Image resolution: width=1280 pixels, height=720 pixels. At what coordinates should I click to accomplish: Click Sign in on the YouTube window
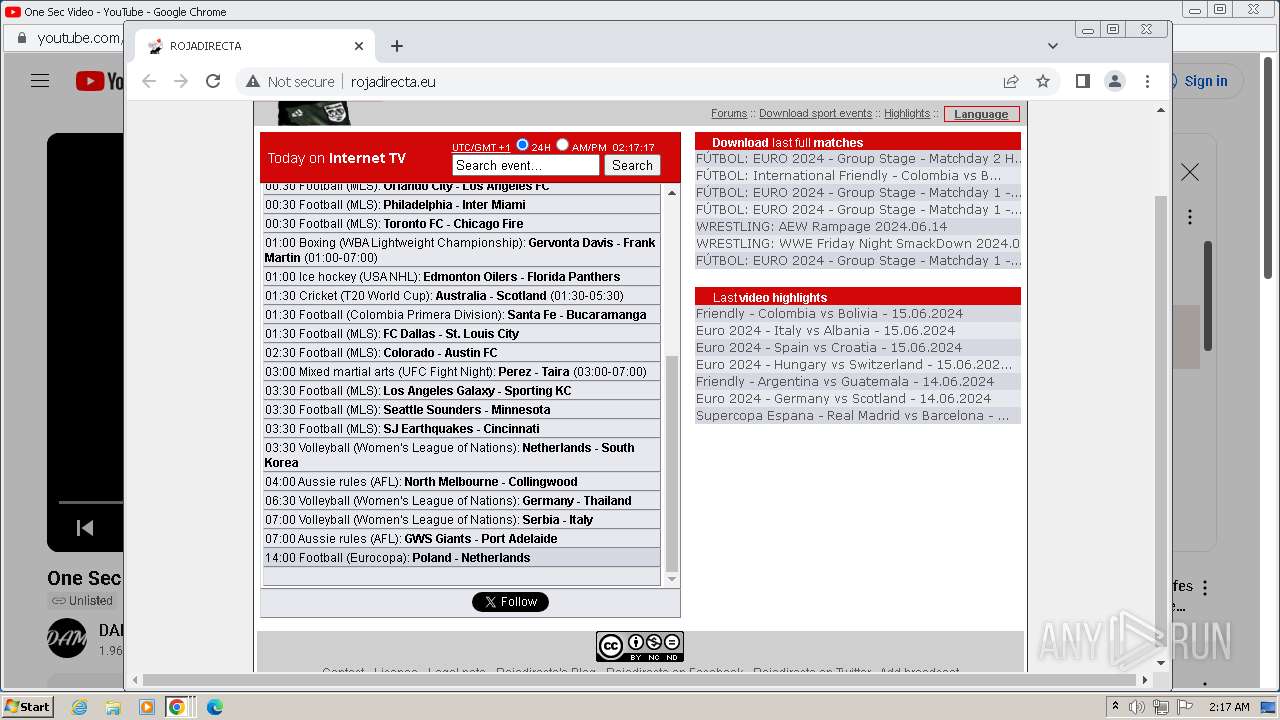1206,81
